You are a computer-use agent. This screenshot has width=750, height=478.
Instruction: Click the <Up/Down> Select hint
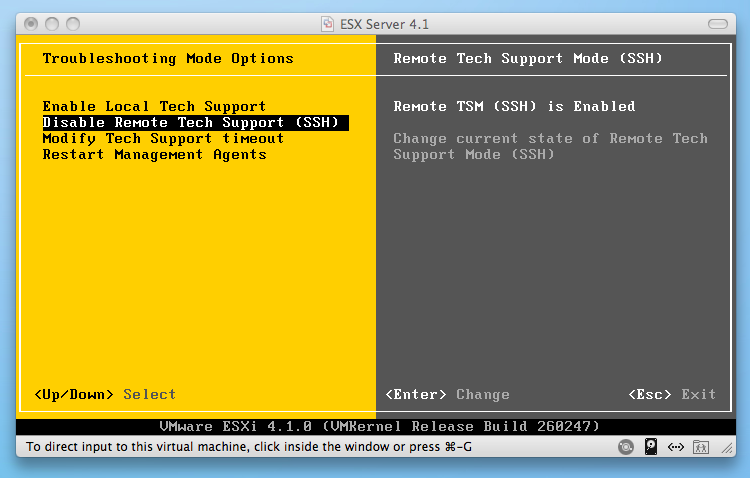[x=105, y=395]
